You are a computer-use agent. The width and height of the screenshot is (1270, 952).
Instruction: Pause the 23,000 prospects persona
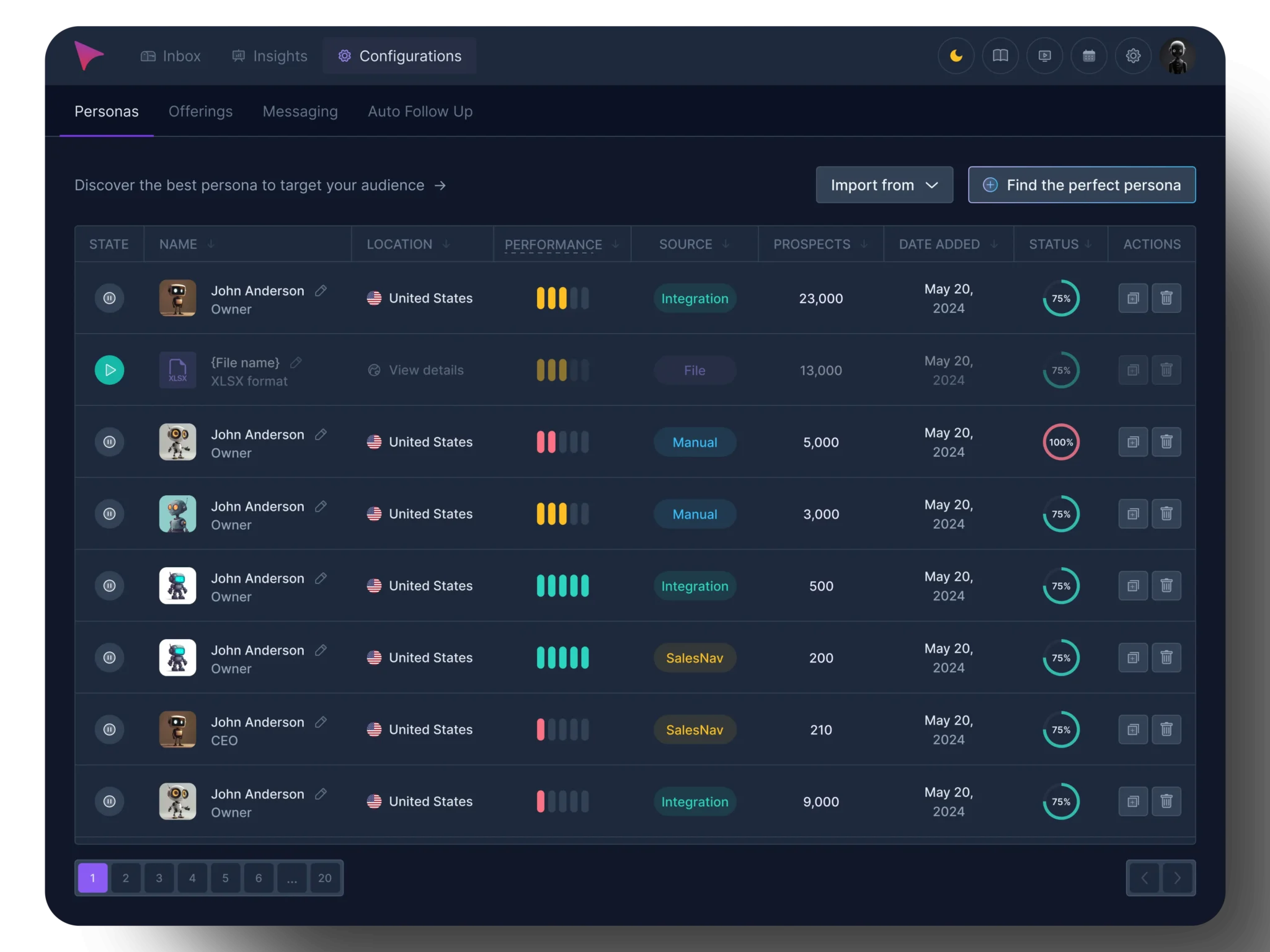tap(110, 298)
